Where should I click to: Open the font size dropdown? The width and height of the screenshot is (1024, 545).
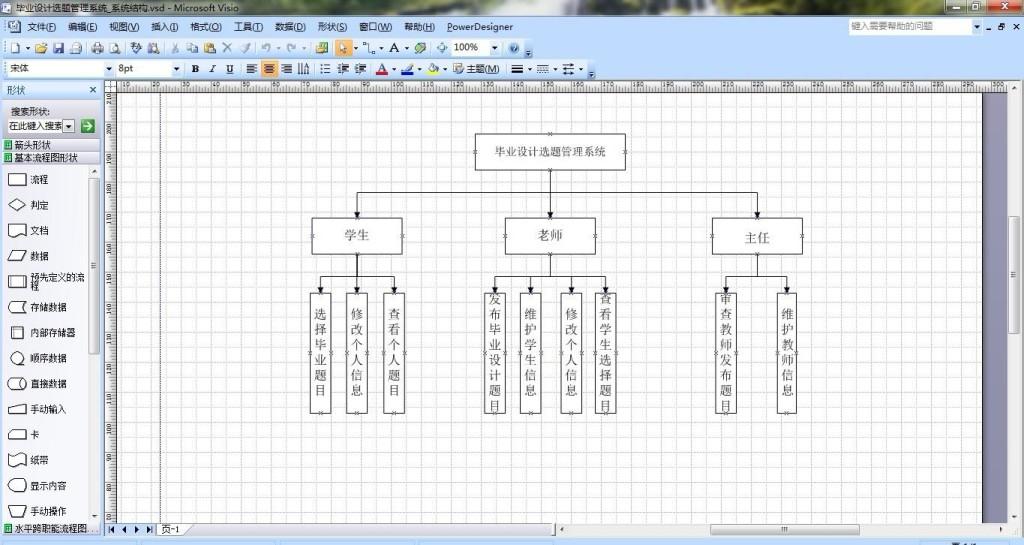177,69
